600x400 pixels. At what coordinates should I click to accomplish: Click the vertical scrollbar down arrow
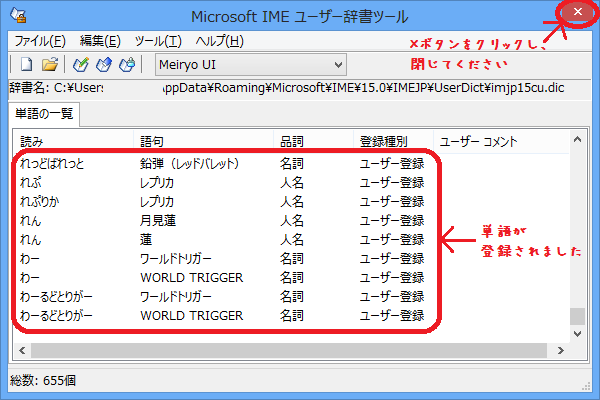577,334
